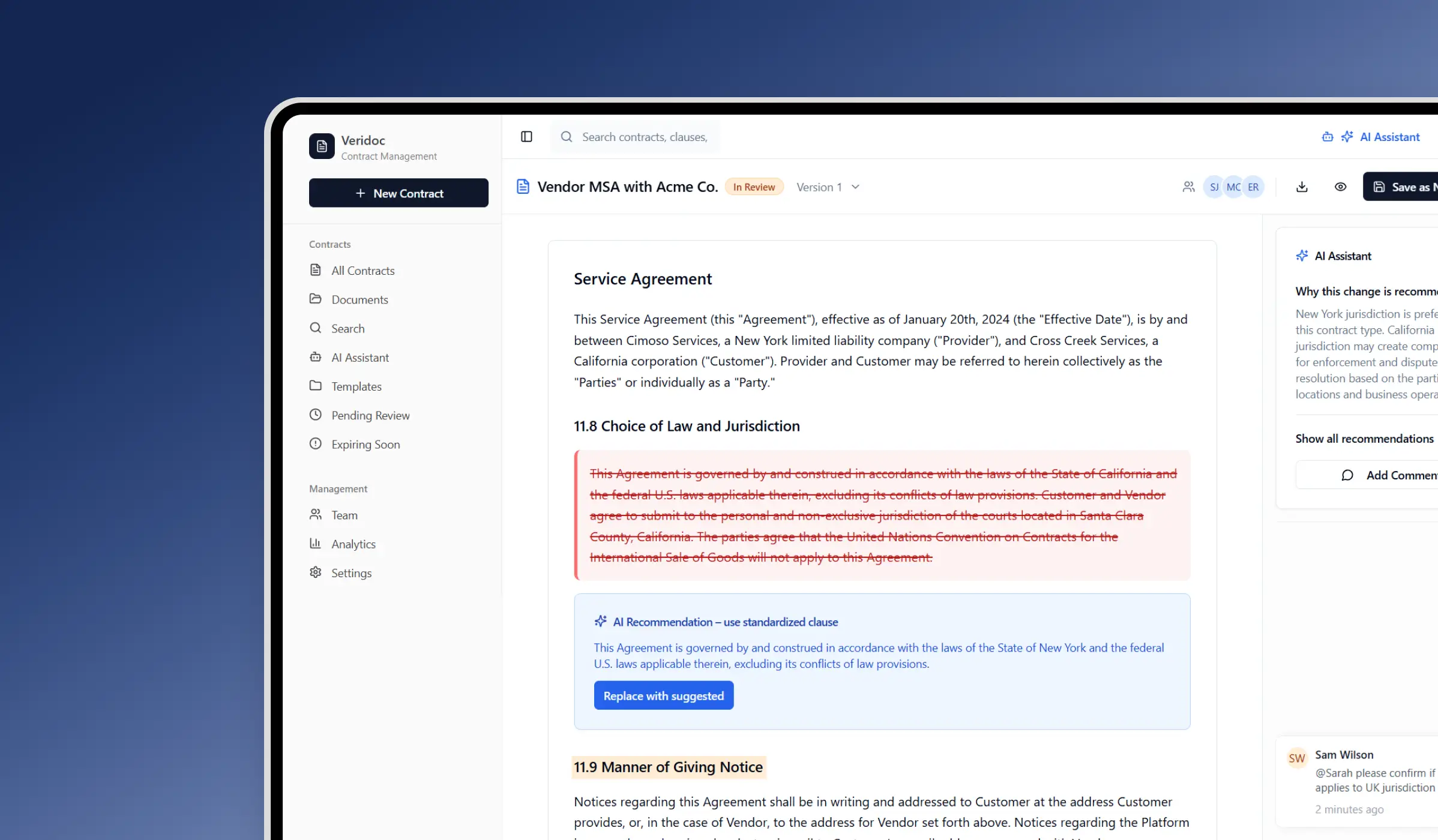The image size is (1438, 840).
Task: Click the sidebar Search magnifier icon
Action: point(315,328)
